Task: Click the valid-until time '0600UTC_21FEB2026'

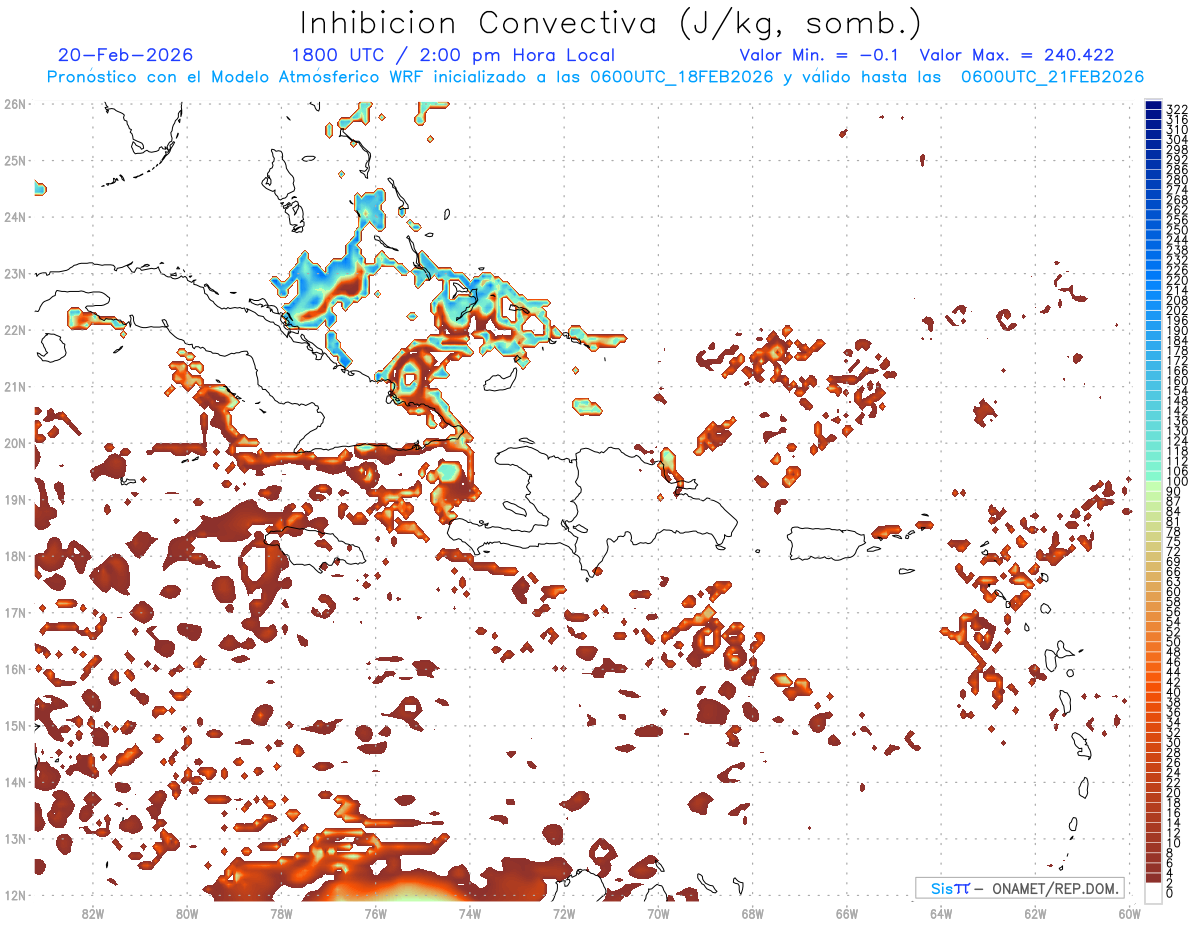Action: tap(1052, 77)
